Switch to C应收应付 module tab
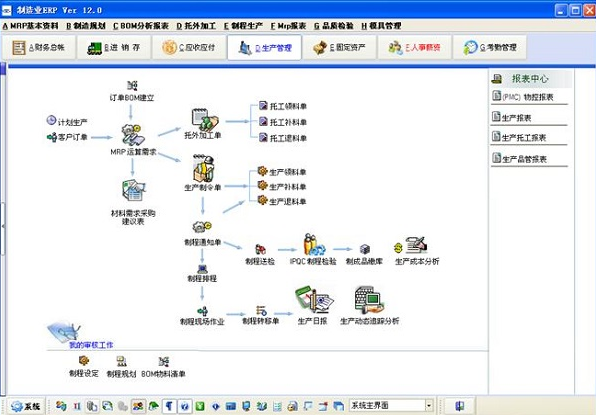The width and height of the screenshot is (596, 415). (189, 48)
